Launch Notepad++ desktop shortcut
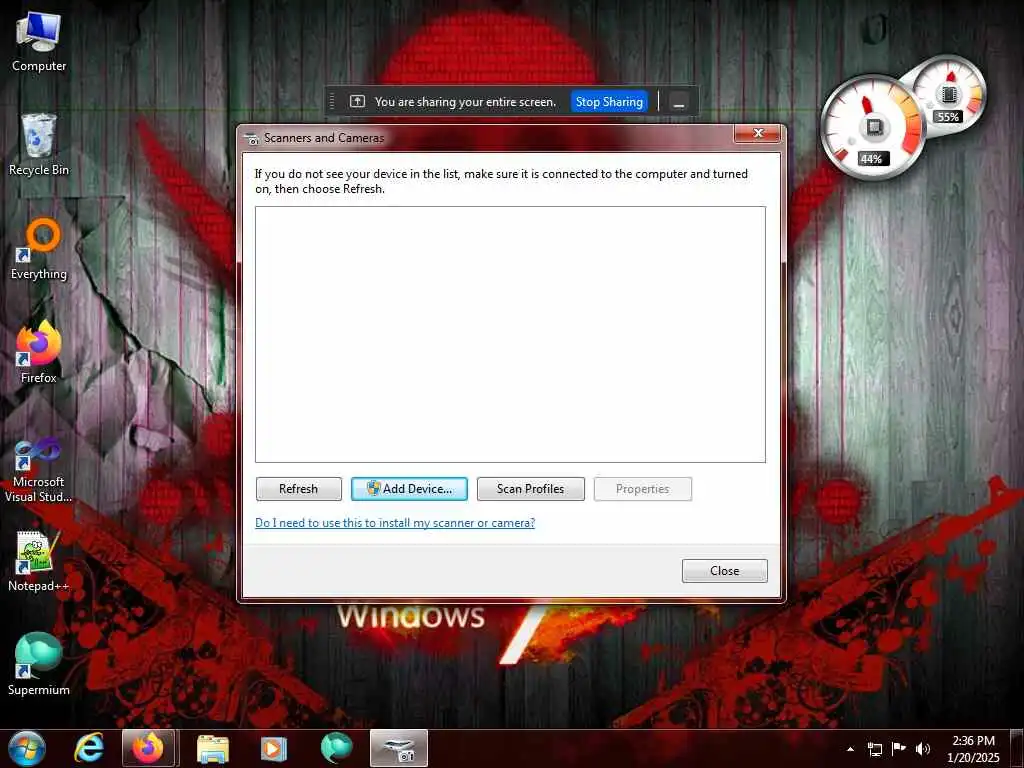Screen dimensions: 1024x768 pos(39,562)
